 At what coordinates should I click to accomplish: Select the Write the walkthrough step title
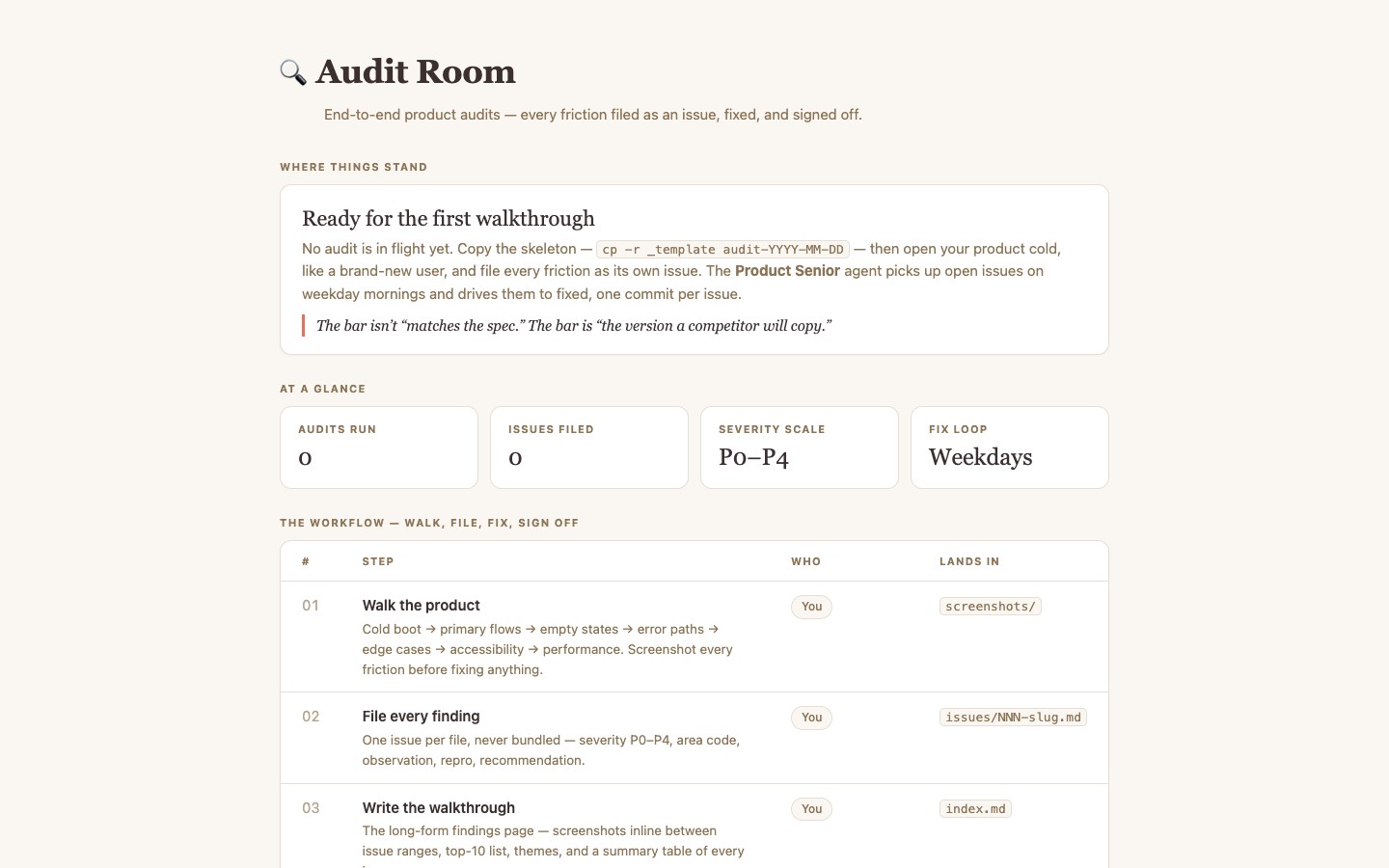click(439, 808)
